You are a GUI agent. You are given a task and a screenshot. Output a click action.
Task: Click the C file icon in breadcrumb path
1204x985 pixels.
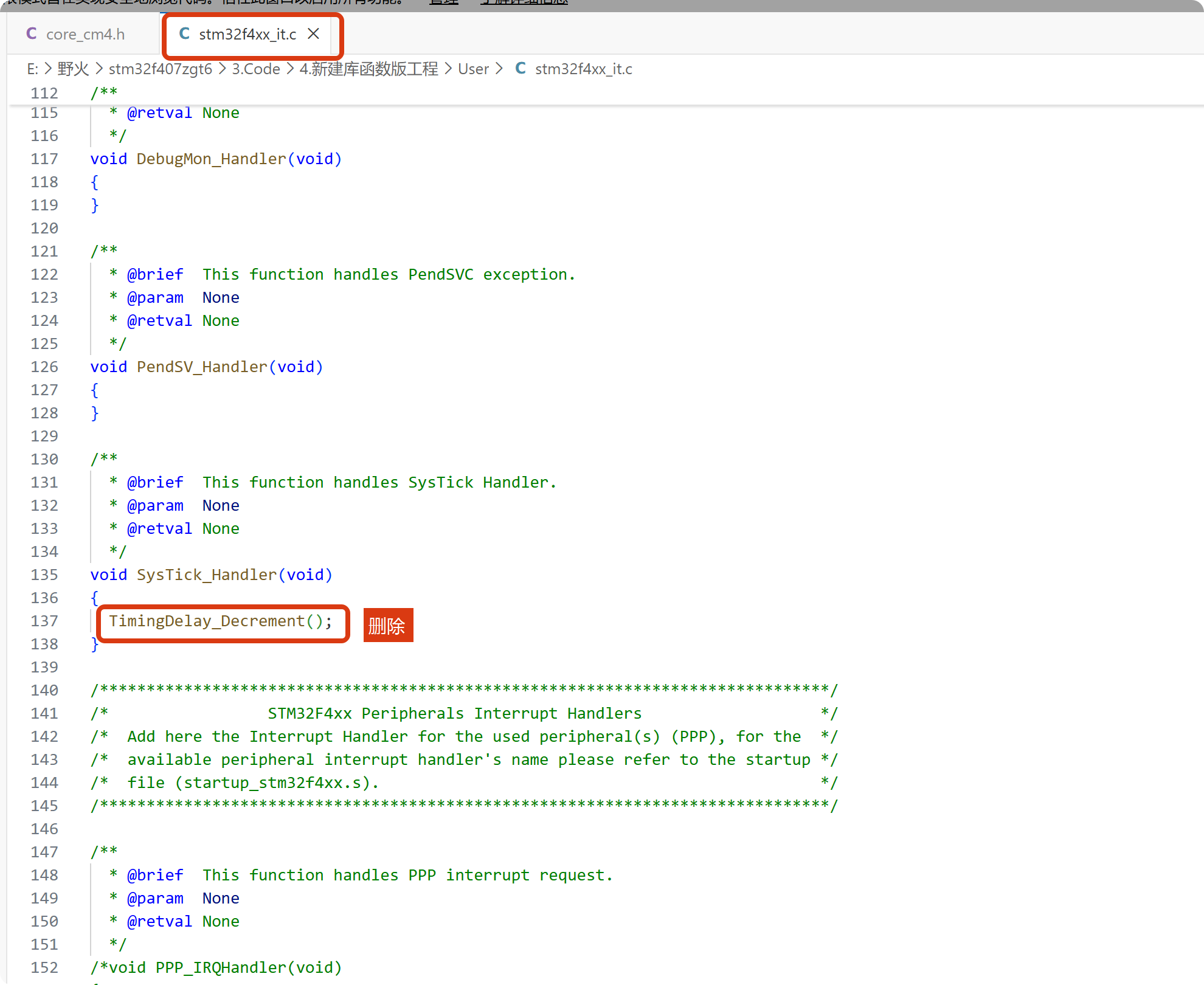point(521,69)
